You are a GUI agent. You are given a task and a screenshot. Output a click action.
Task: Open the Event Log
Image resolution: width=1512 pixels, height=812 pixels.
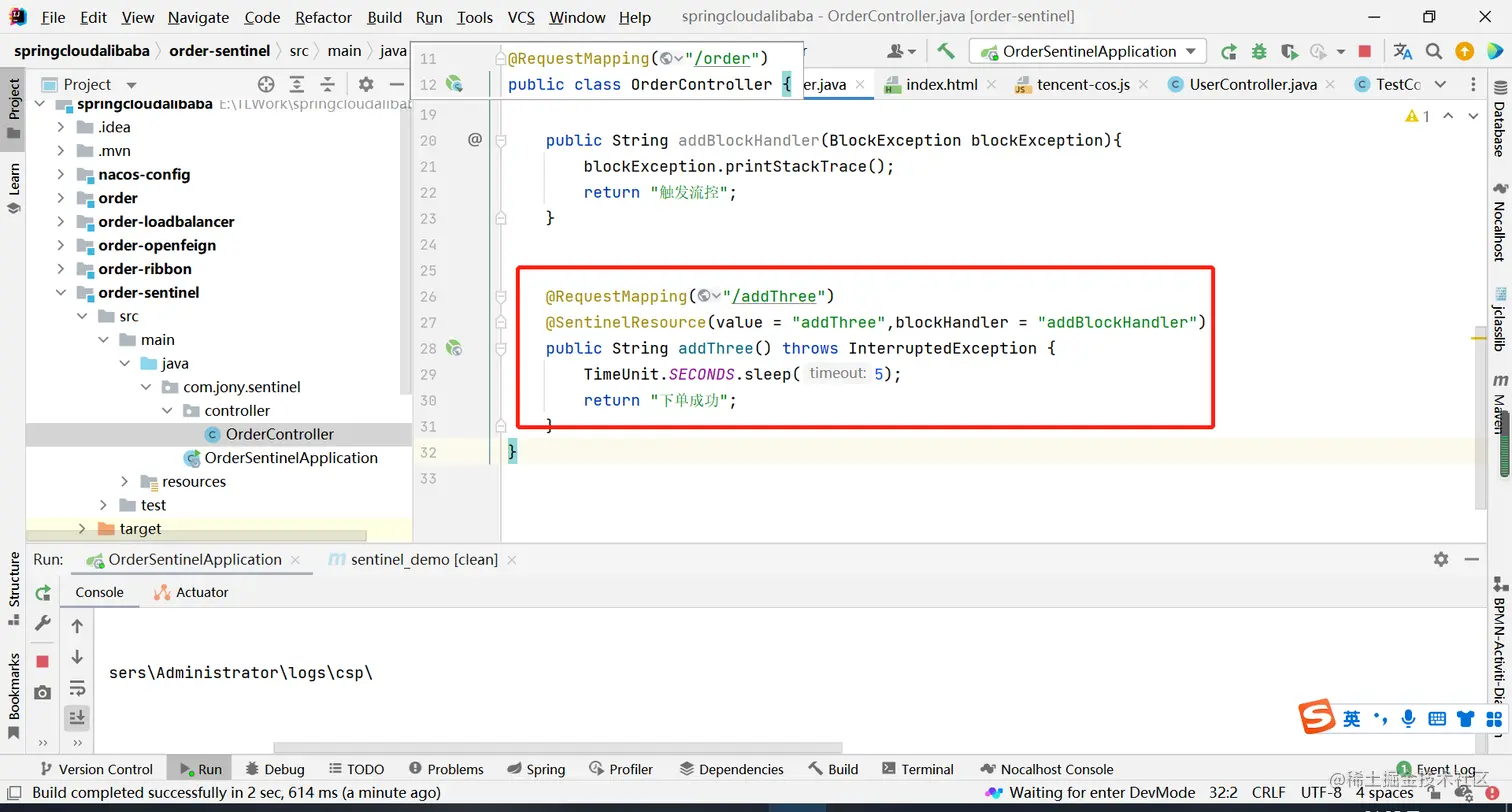(1436, 769)
